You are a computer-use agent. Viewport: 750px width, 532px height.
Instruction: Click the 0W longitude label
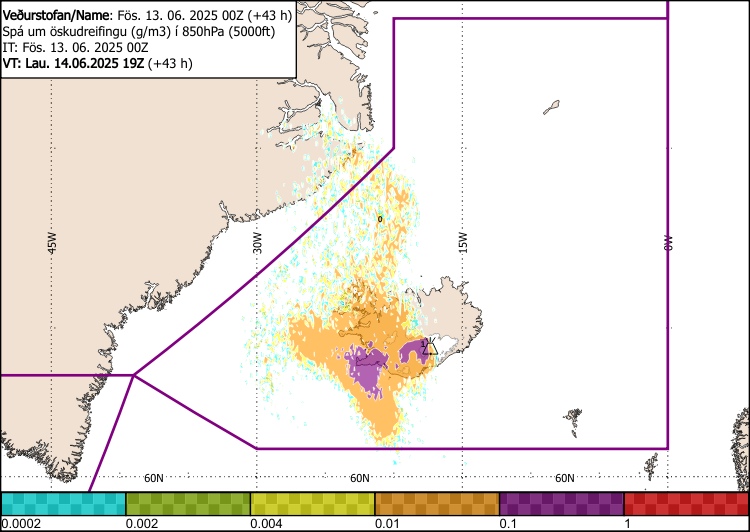pos(668,243)
